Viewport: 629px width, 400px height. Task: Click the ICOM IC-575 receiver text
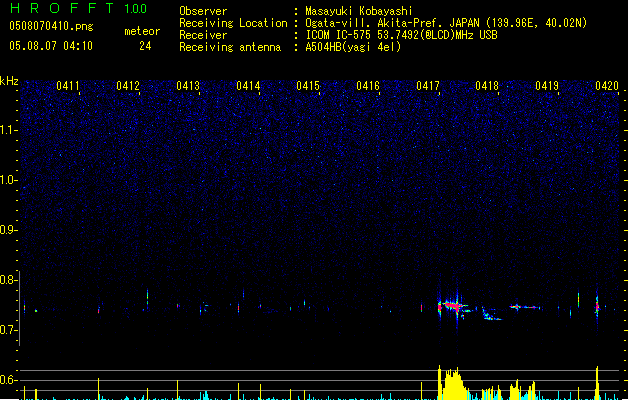401,35
